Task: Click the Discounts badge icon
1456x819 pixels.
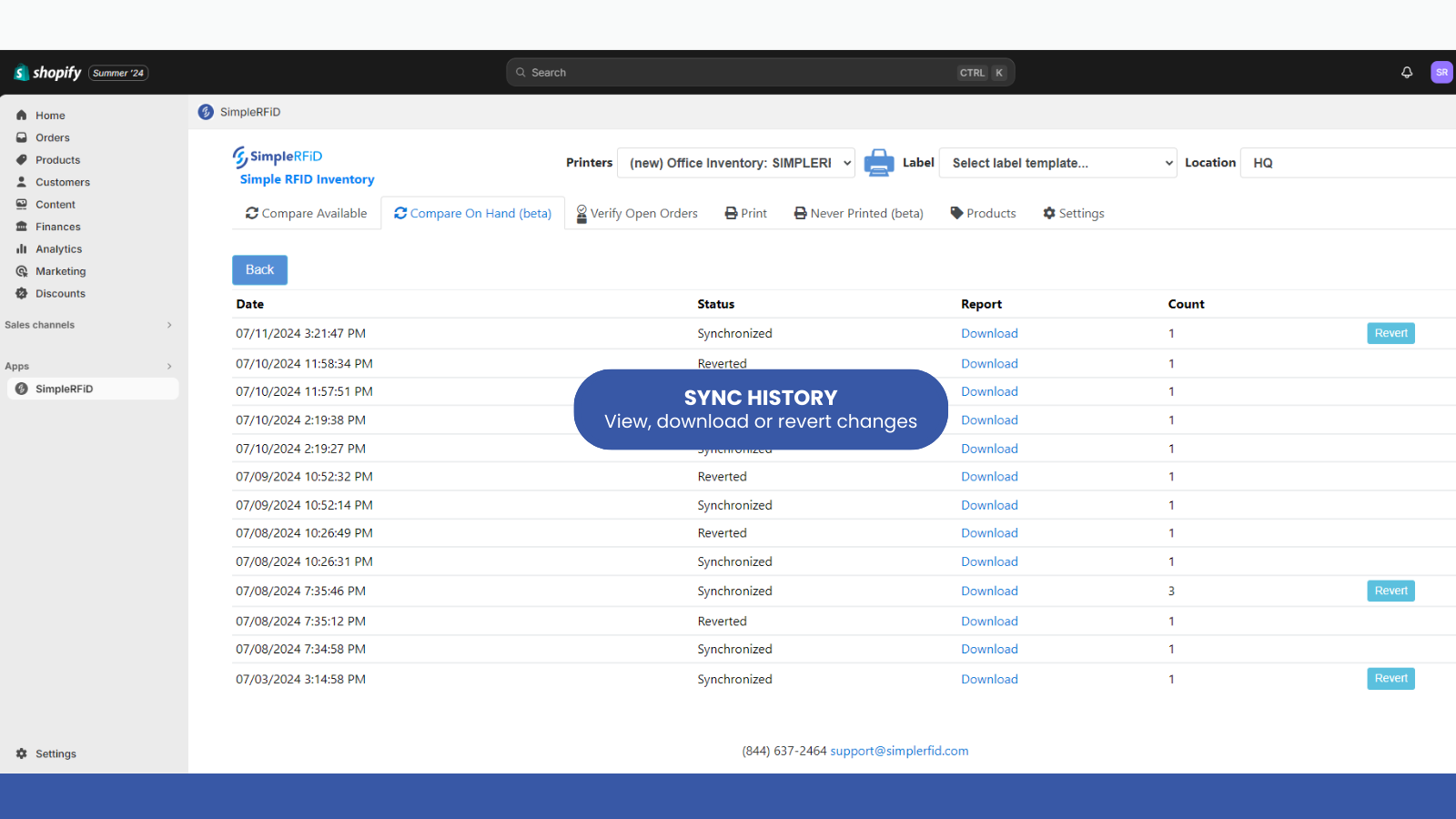Action: 22,293
